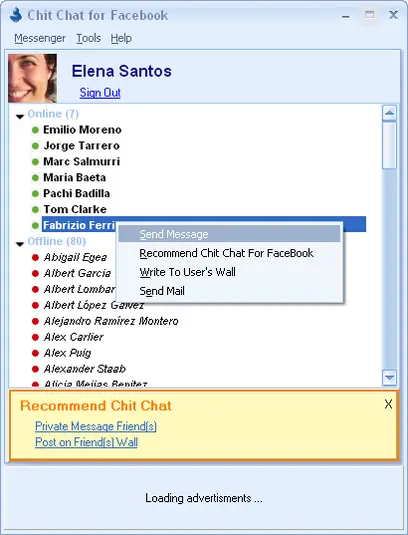Open the Tools menu
The height and width of the screenshot is (535, 408).
point(88,38)
